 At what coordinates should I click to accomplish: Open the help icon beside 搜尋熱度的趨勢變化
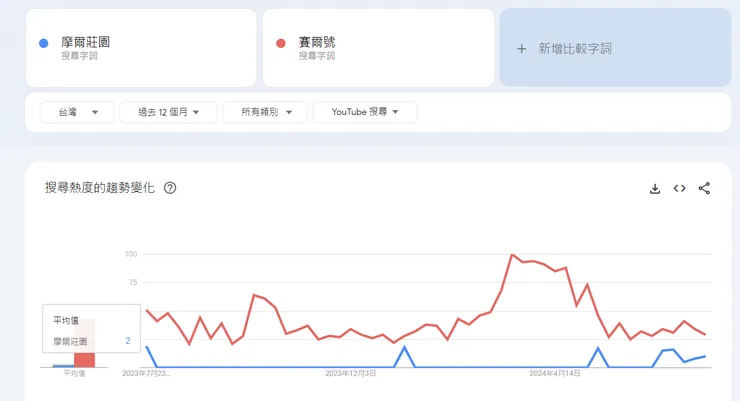pyautogui.click(x=170, y=188)
